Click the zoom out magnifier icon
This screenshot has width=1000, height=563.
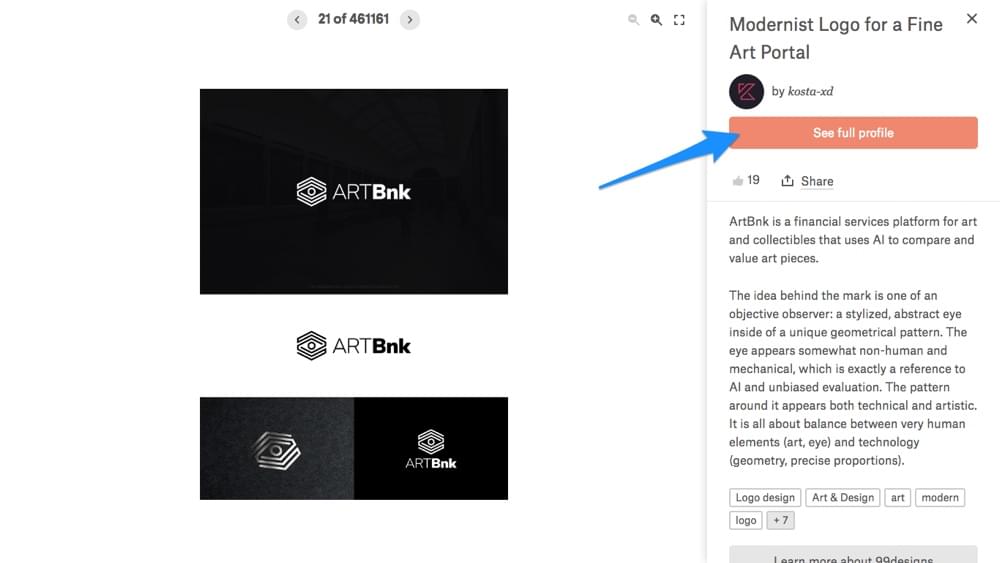pyautogui.click(x=633, y=20)
